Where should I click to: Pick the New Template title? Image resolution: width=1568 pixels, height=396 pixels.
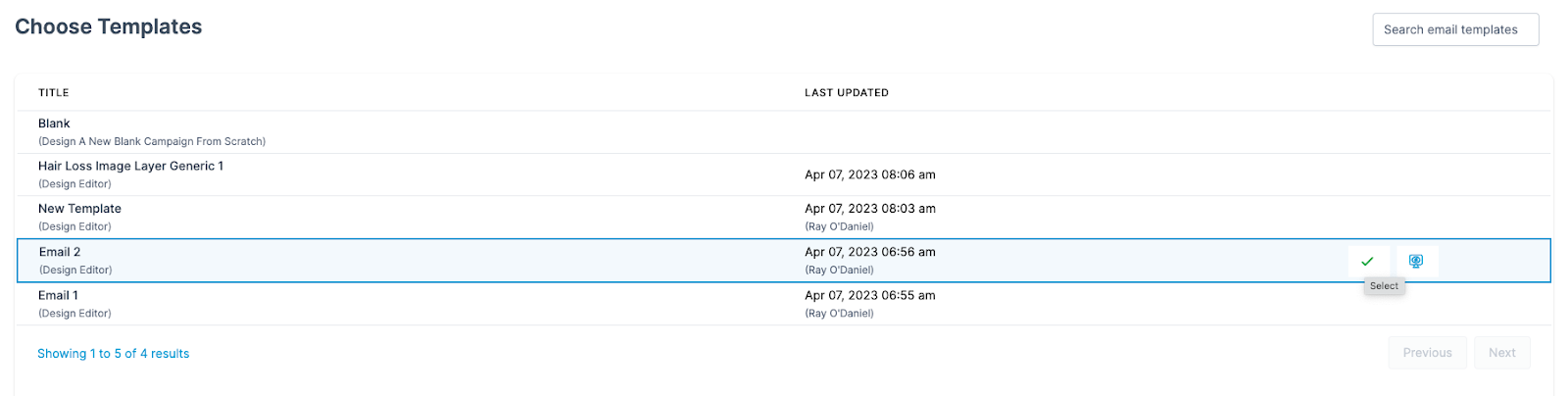[79, 209]
